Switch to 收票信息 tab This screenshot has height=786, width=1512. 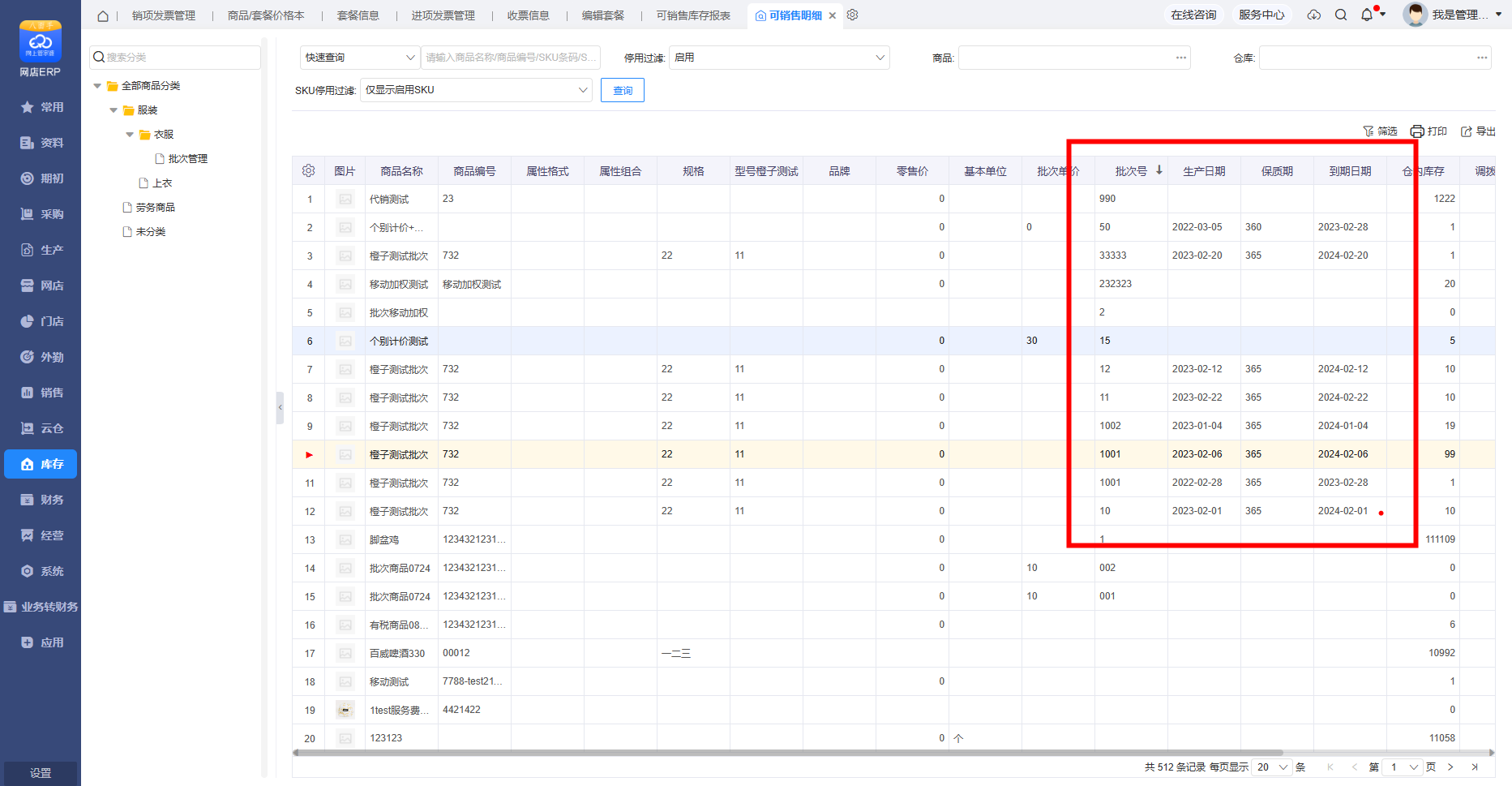[x=528, y=15]
